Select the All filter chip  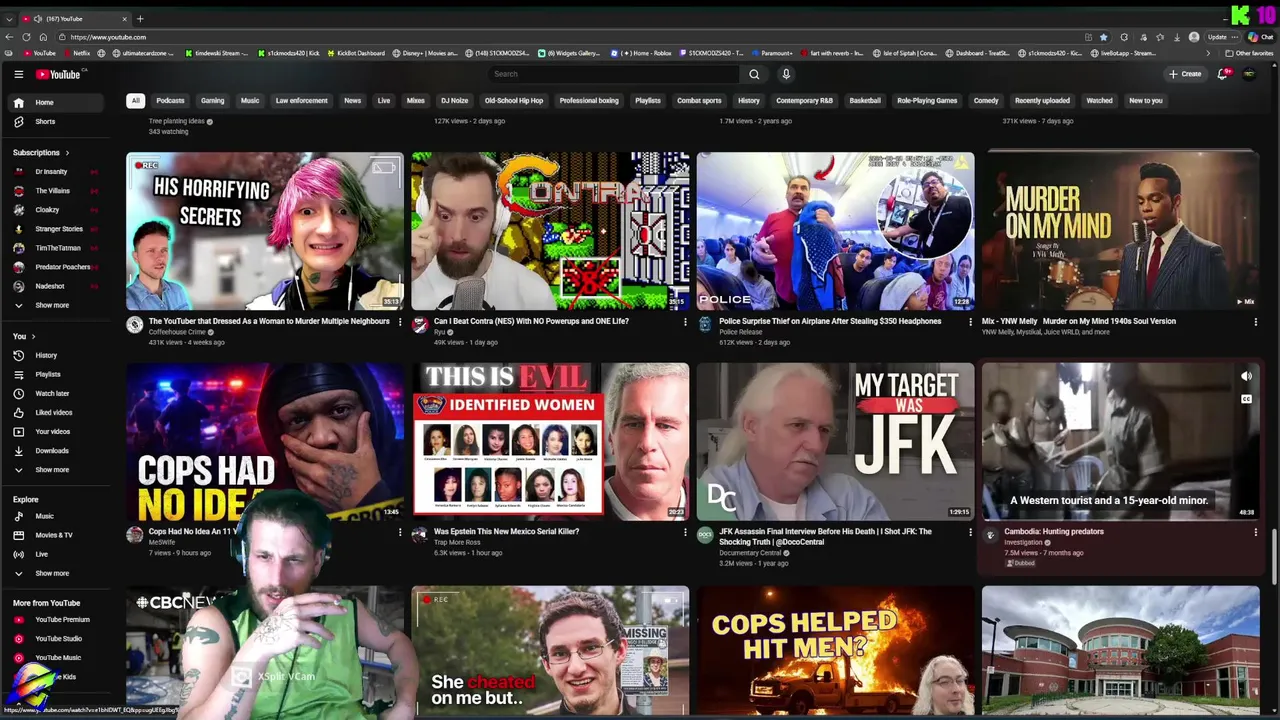(135, 100)
